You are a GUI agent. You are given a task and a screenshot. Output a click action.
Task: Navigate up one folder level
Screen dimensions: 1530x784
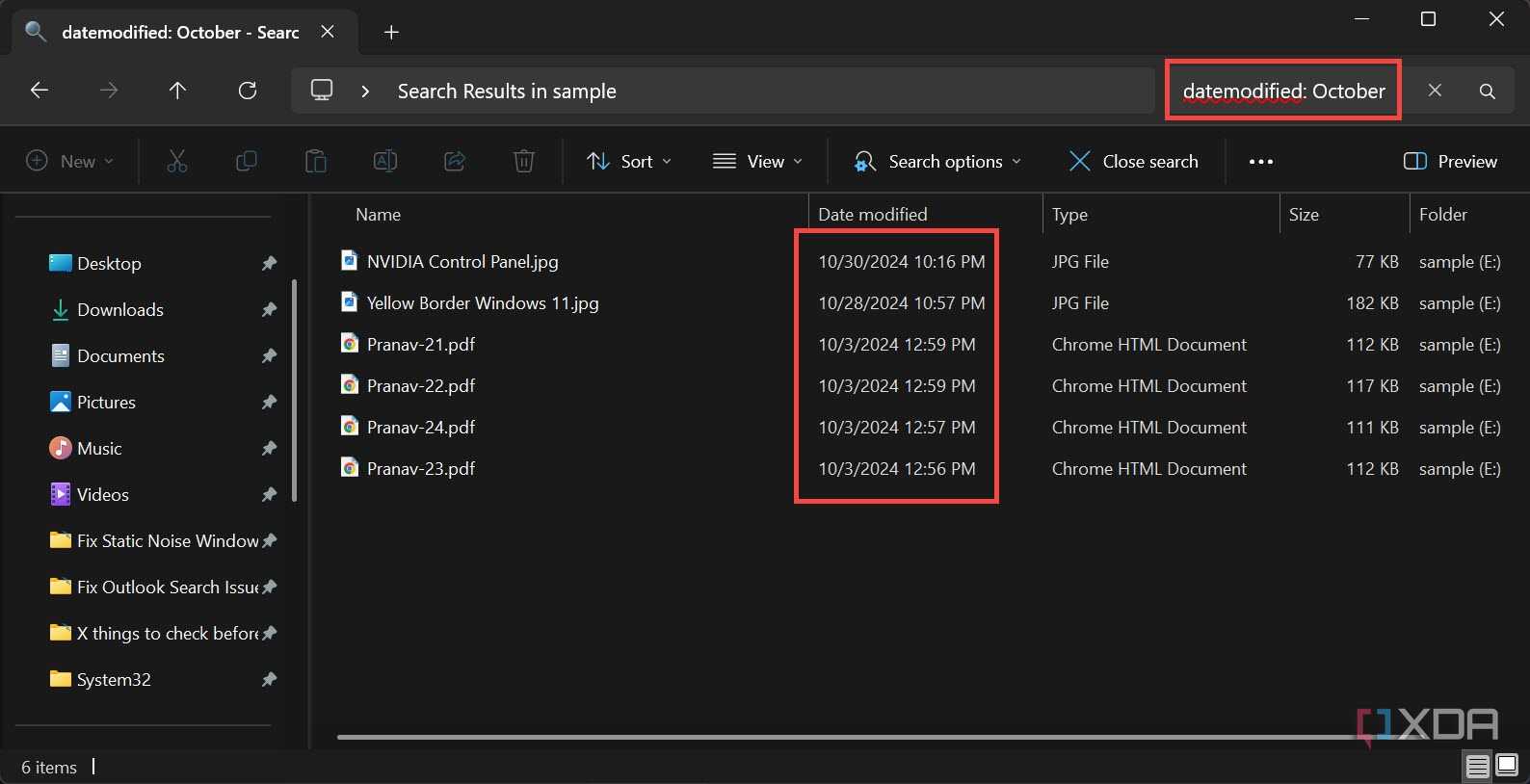click(177, 91)
